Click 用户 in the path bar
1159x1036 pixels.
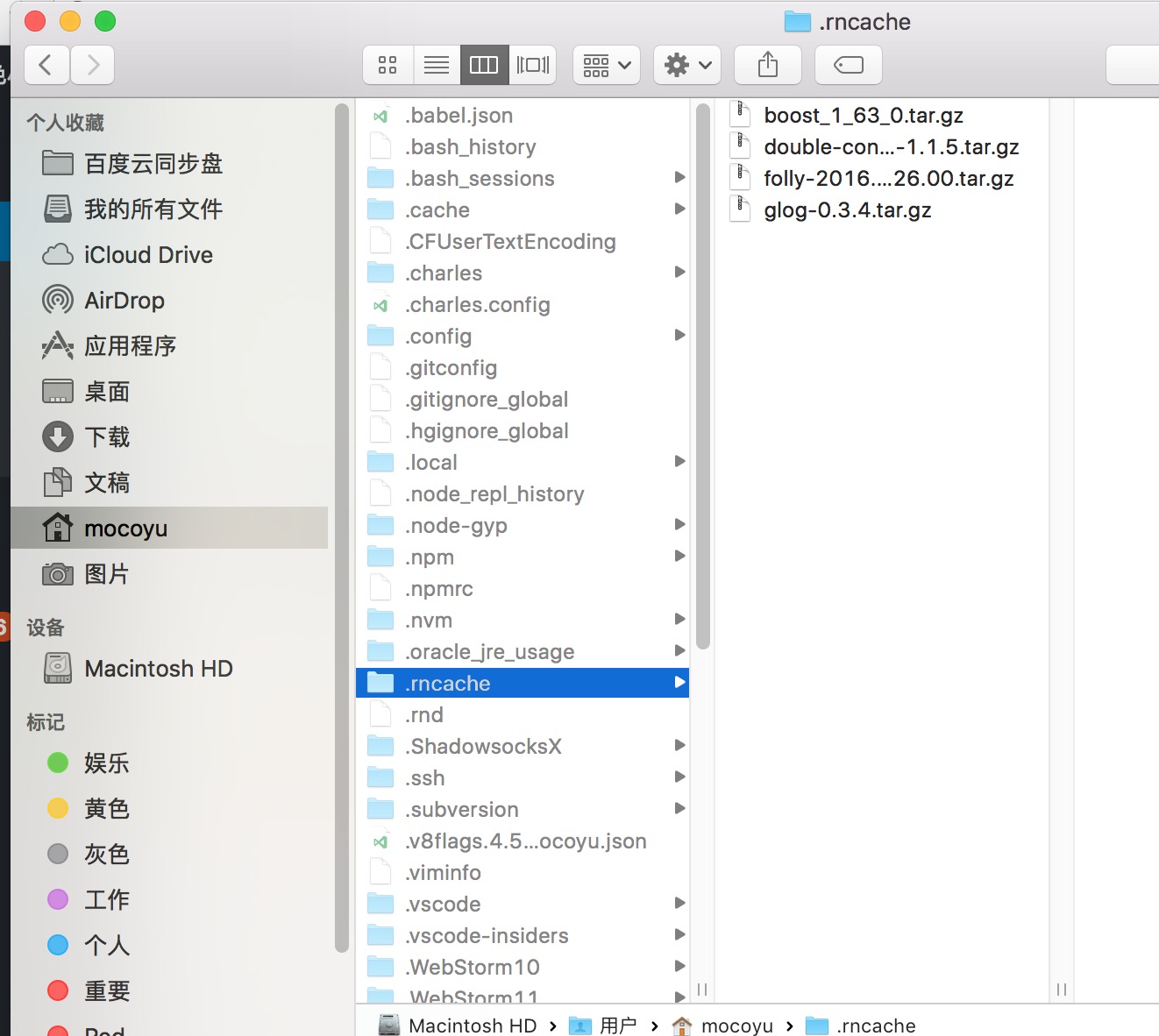point(618,1025)
